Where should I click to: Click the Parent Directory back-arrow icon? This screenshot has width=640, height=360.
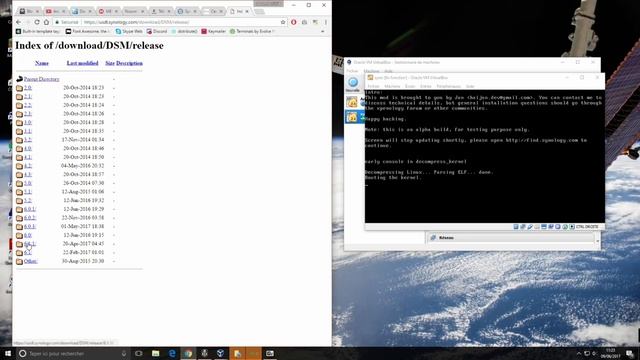19,79
